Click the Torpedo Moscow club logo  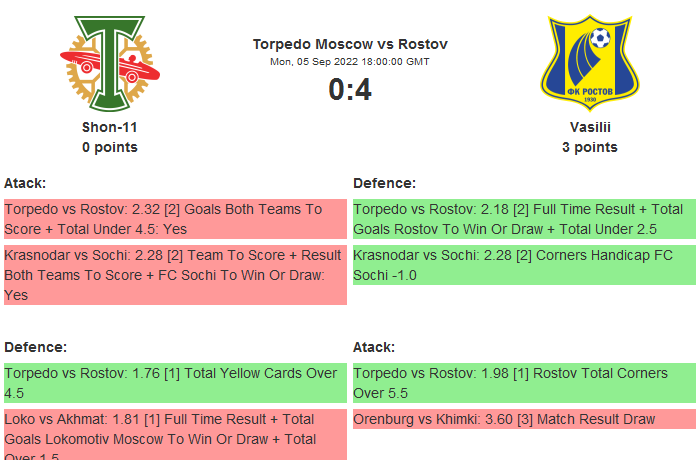[x=110, y=64]
